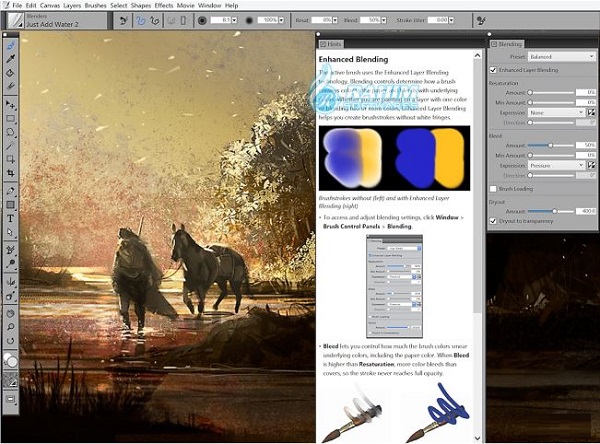The height and width of the screenshot is (444, 600).
Task: Uncheck Enhanced Layer Blending
Action: pyautogui.click(x=493, y=70)
